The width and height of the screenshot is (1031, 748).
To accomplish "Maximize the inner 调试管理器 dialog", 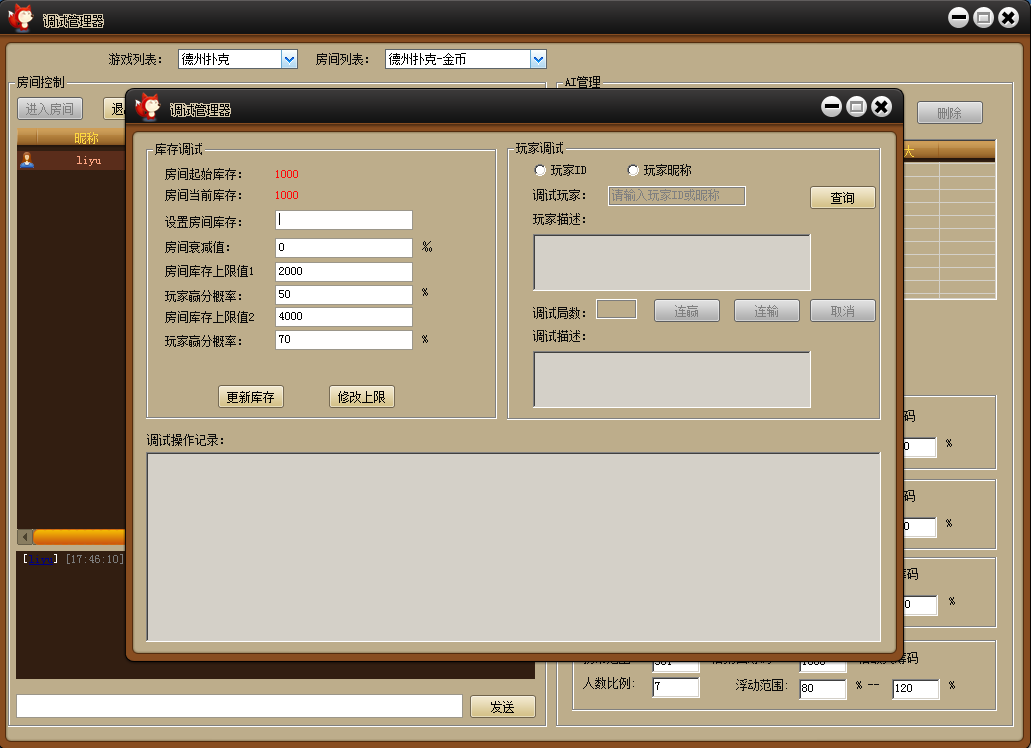I will tap(856, 107).
